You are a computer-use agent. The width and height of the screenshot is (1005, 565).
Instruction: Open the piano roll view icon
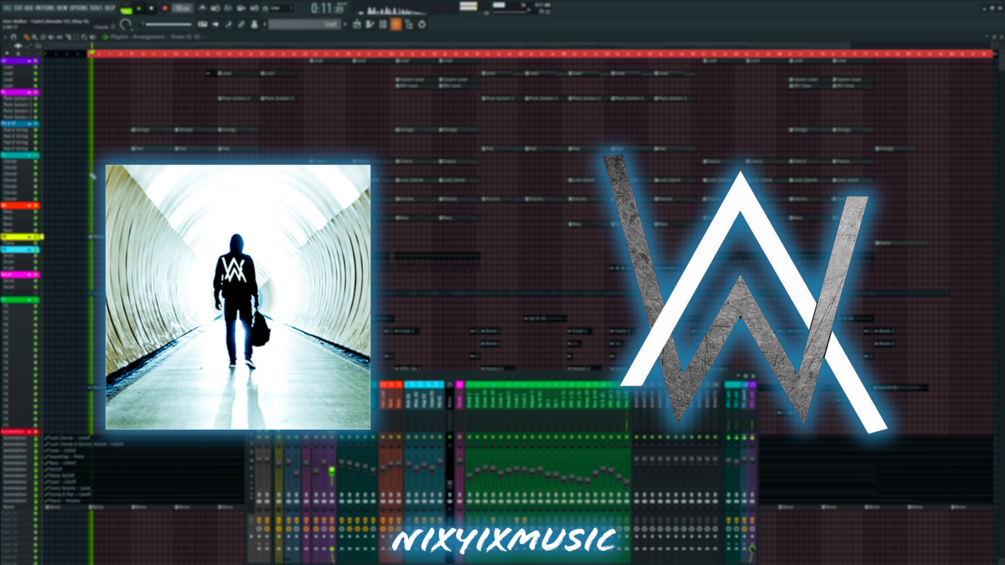click(x=370, y=24)
